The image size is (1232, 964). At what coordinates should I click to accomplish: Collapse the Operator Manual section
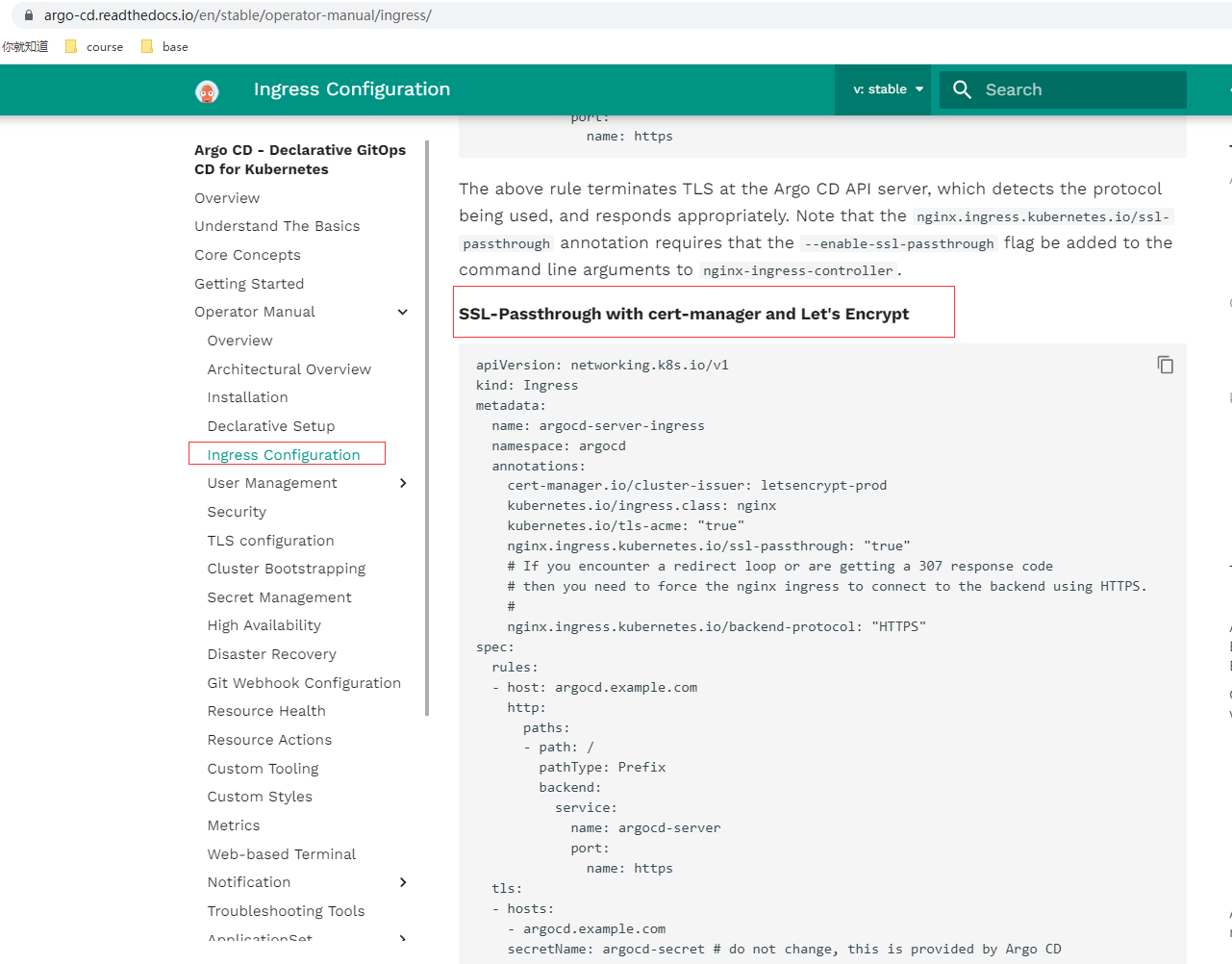pos(403,312)
